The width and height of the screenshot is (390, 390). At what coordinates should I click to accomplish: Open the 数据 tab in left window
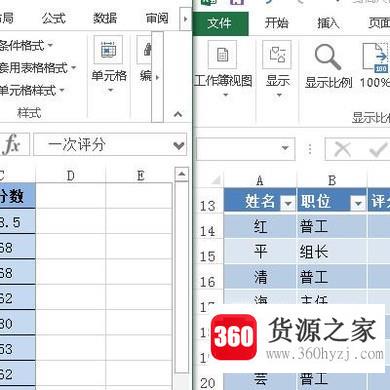105,18
